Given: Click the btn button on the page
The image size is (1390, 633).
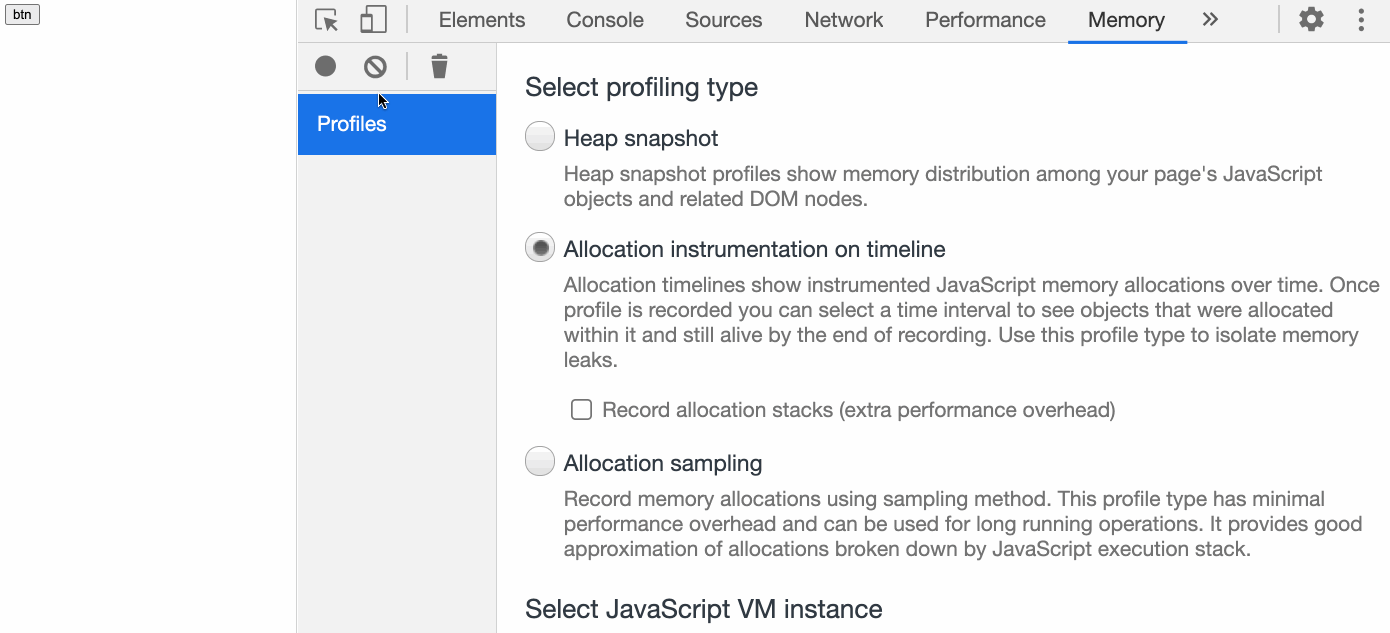Looking at the screenshot, I should (22, 15).
